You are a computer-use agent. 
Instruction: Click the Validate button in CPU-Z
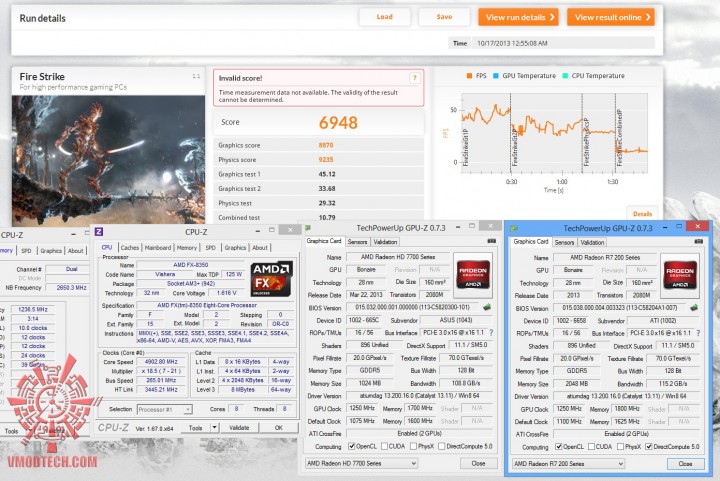coord(239,428)
